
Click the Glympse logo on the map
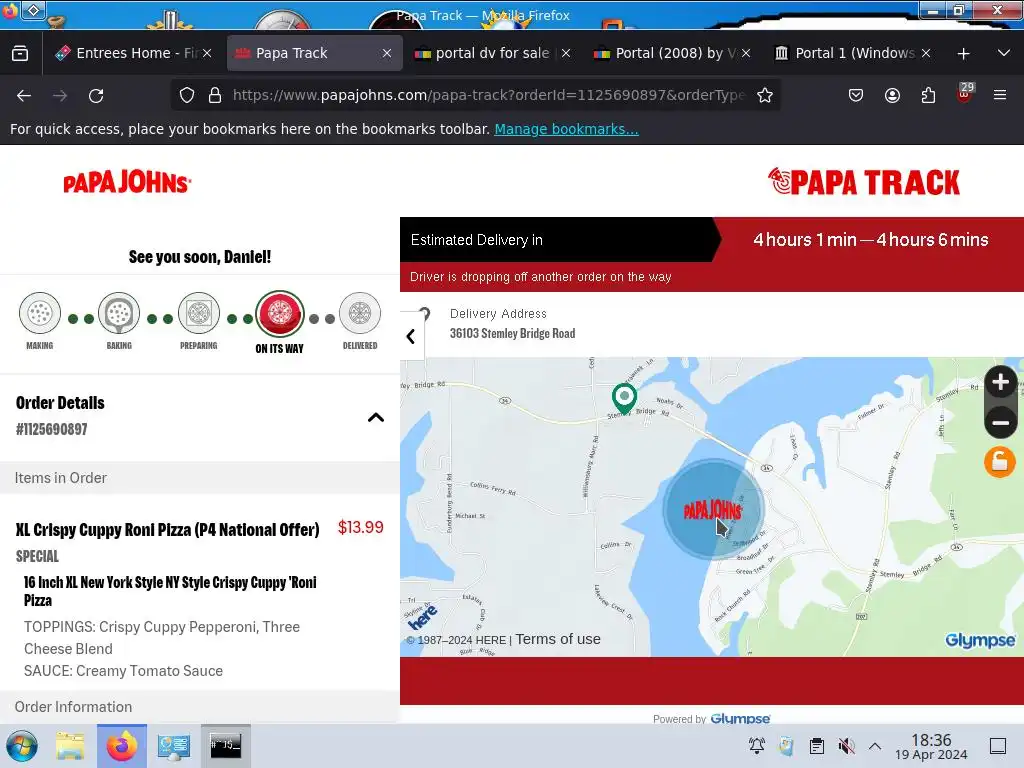click(x=980, y=641)
